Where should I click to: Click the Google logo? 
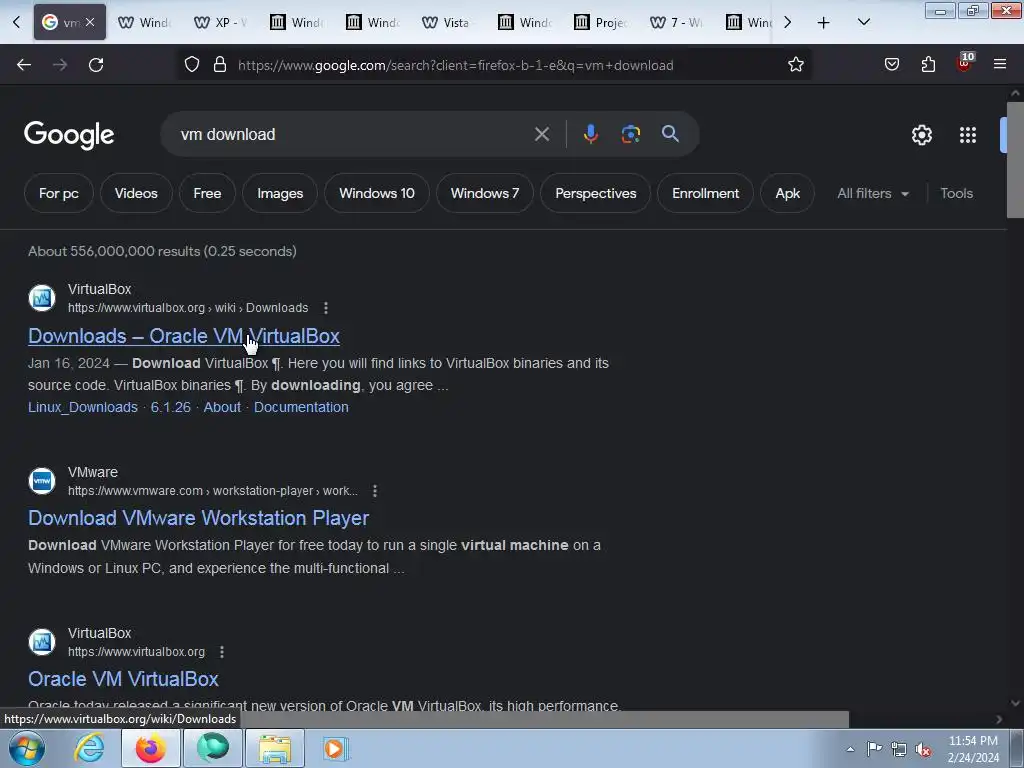69,135
